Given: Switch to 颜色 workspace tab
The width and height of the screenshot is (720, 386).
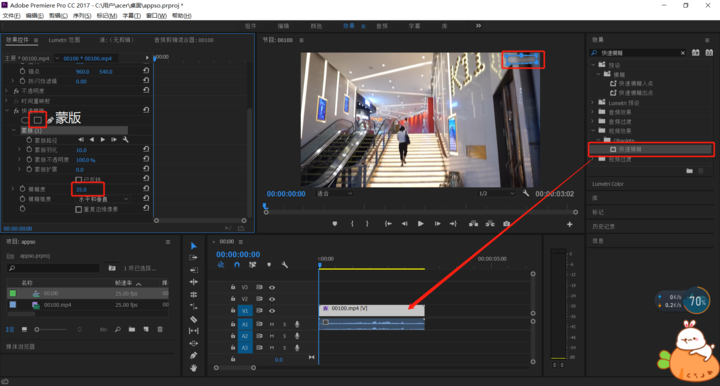Looking at the screenshot, I should coord(316,26).
